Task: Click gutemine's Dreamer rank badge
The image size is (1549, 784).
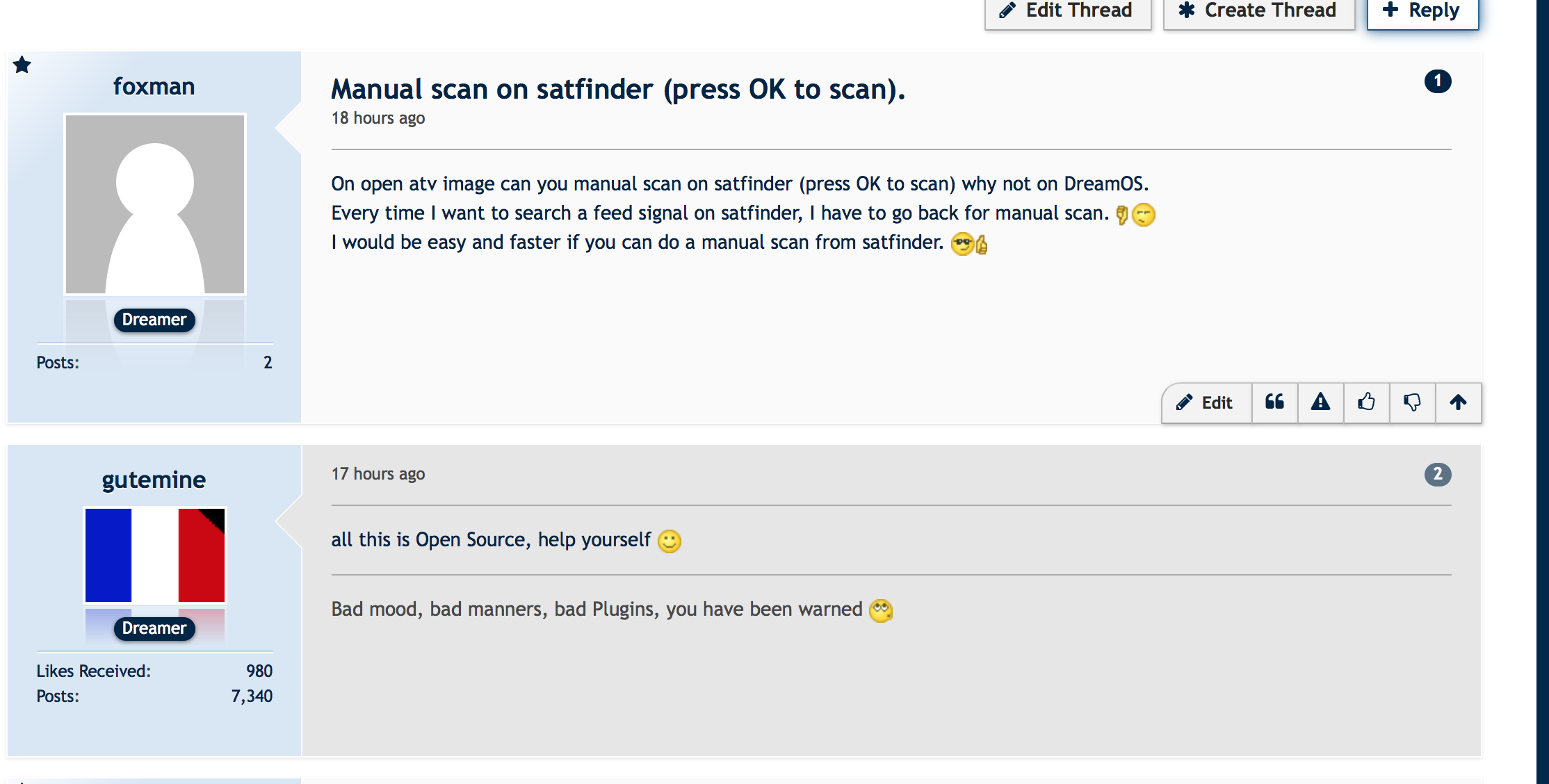Action: [x=154, y=628]
